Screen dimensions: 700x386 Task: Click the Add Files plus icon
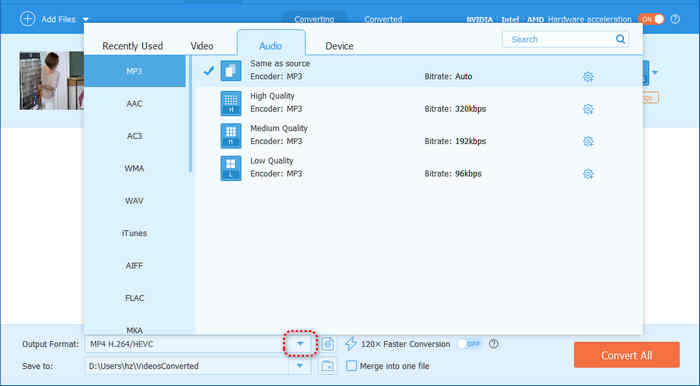(27, 19)
